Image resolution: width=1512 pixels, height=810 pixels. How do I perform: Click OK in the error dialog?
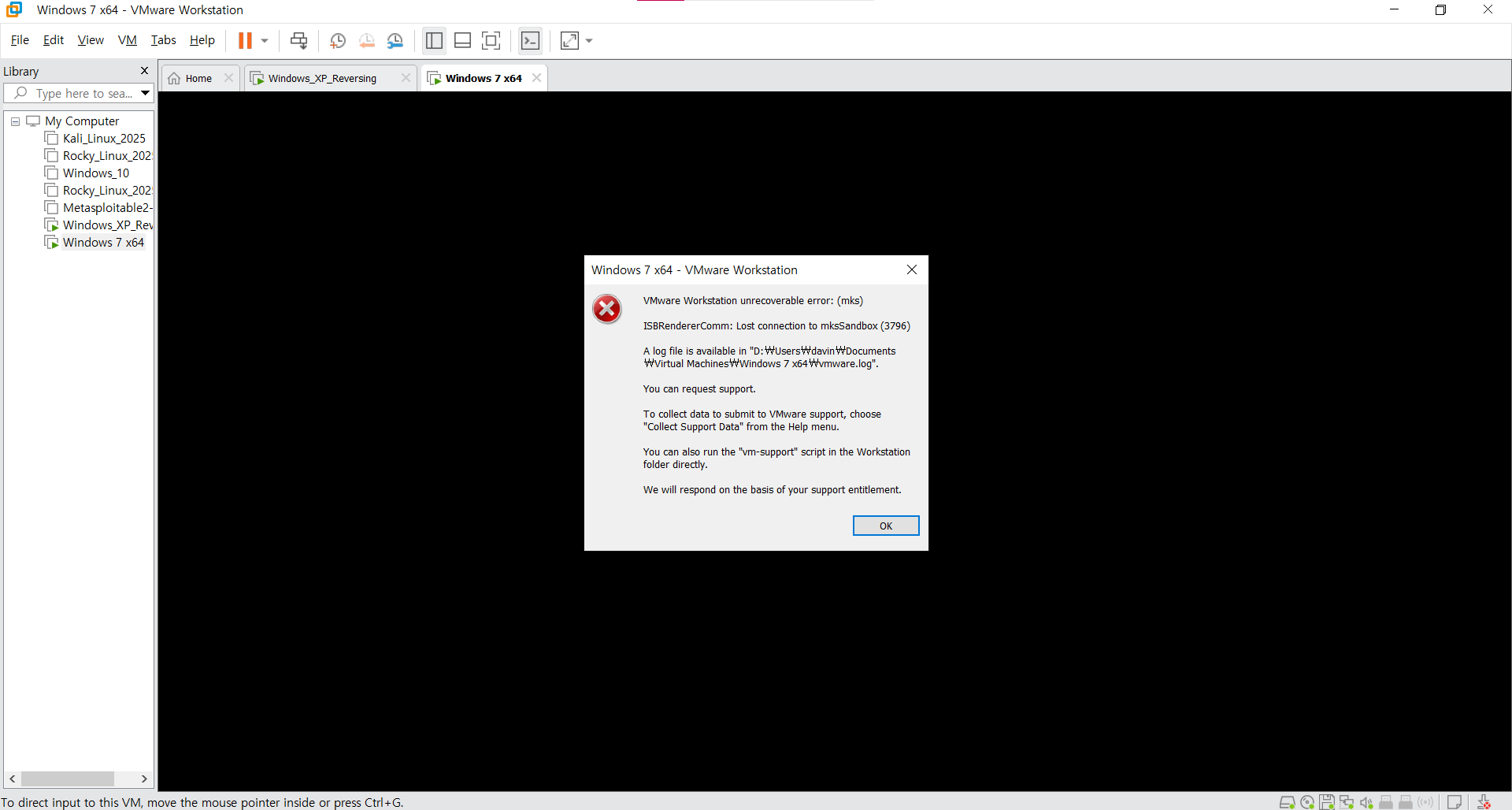pyautogui.click(x=886, y=526)
